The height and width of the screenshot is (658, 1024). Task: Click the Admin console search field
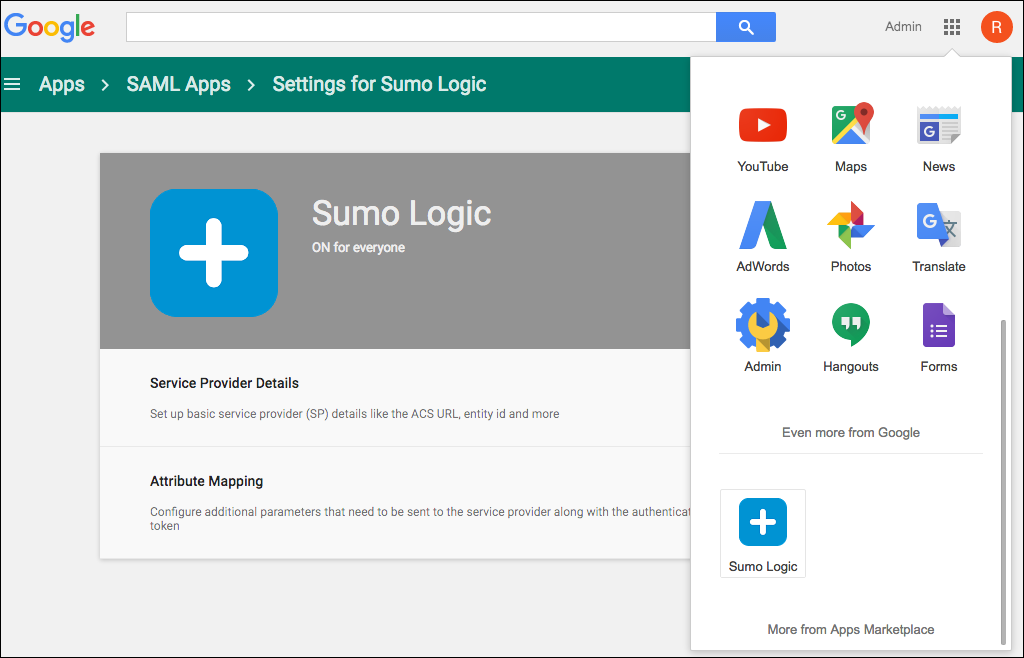point(420,26)
